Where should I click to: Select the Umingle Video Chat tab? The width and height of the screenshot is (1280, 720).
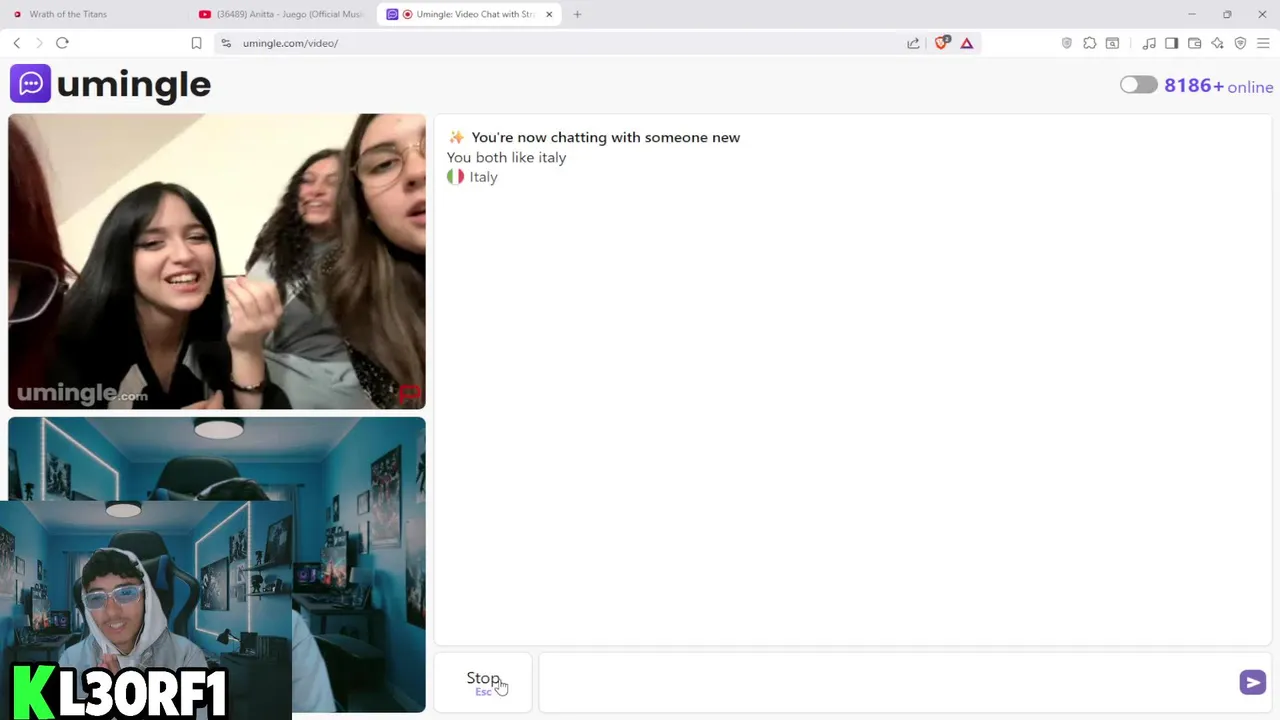point(469,14)
